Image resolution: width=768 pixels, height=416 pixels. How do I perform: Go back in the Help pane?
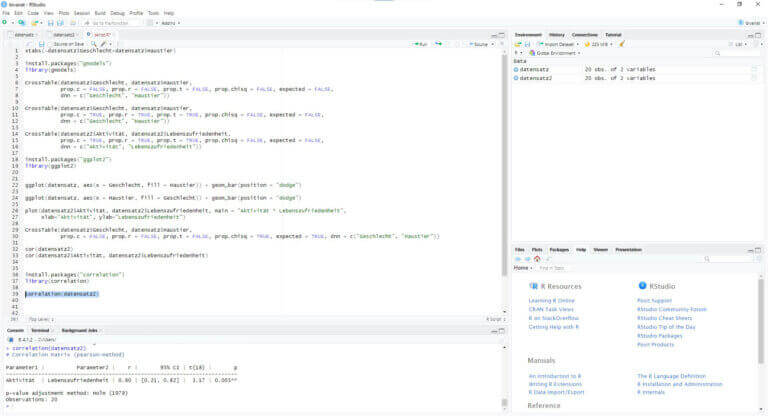[x=518, y=259]
